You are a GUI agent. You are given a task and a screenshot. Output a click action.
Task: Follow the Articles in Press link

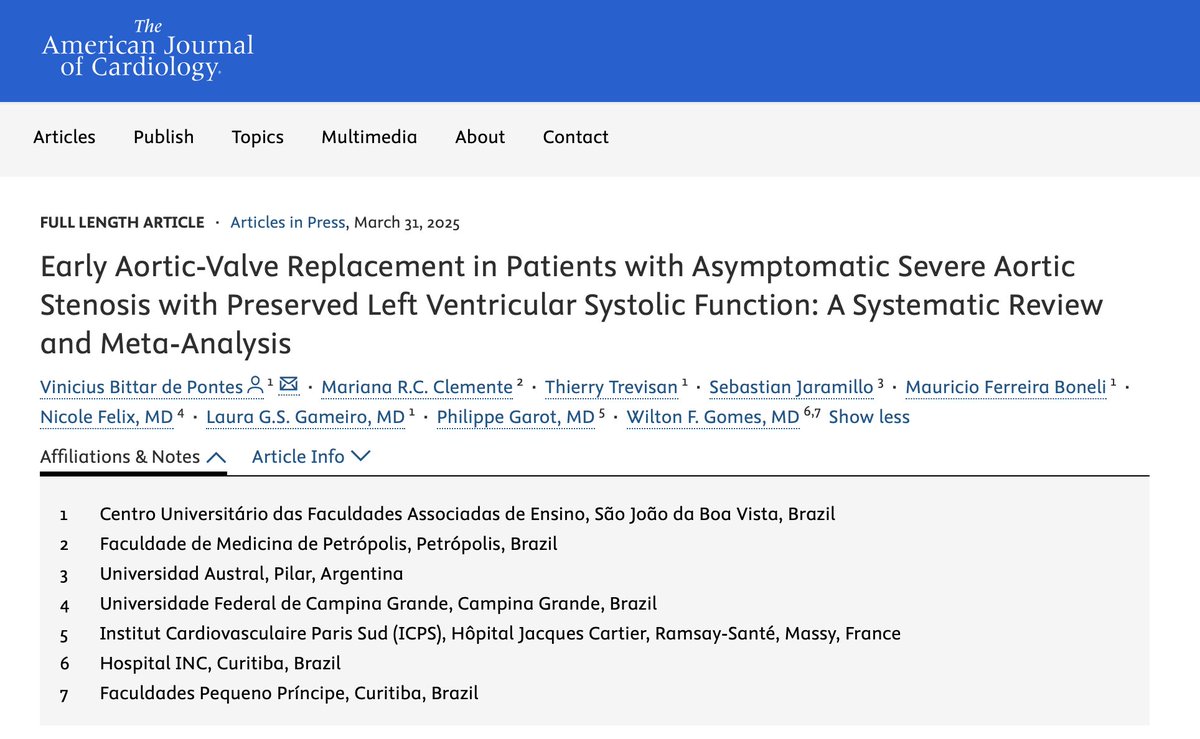(288, 223)
